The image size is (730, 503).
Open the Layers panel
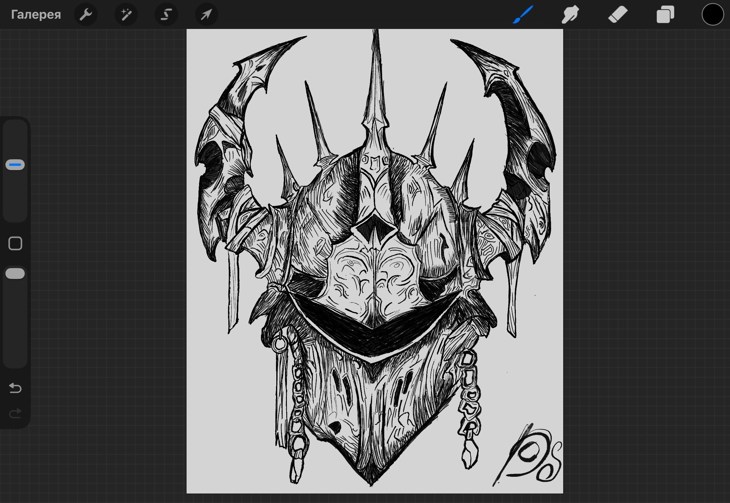pyautogui.click(x=665, y=14)
